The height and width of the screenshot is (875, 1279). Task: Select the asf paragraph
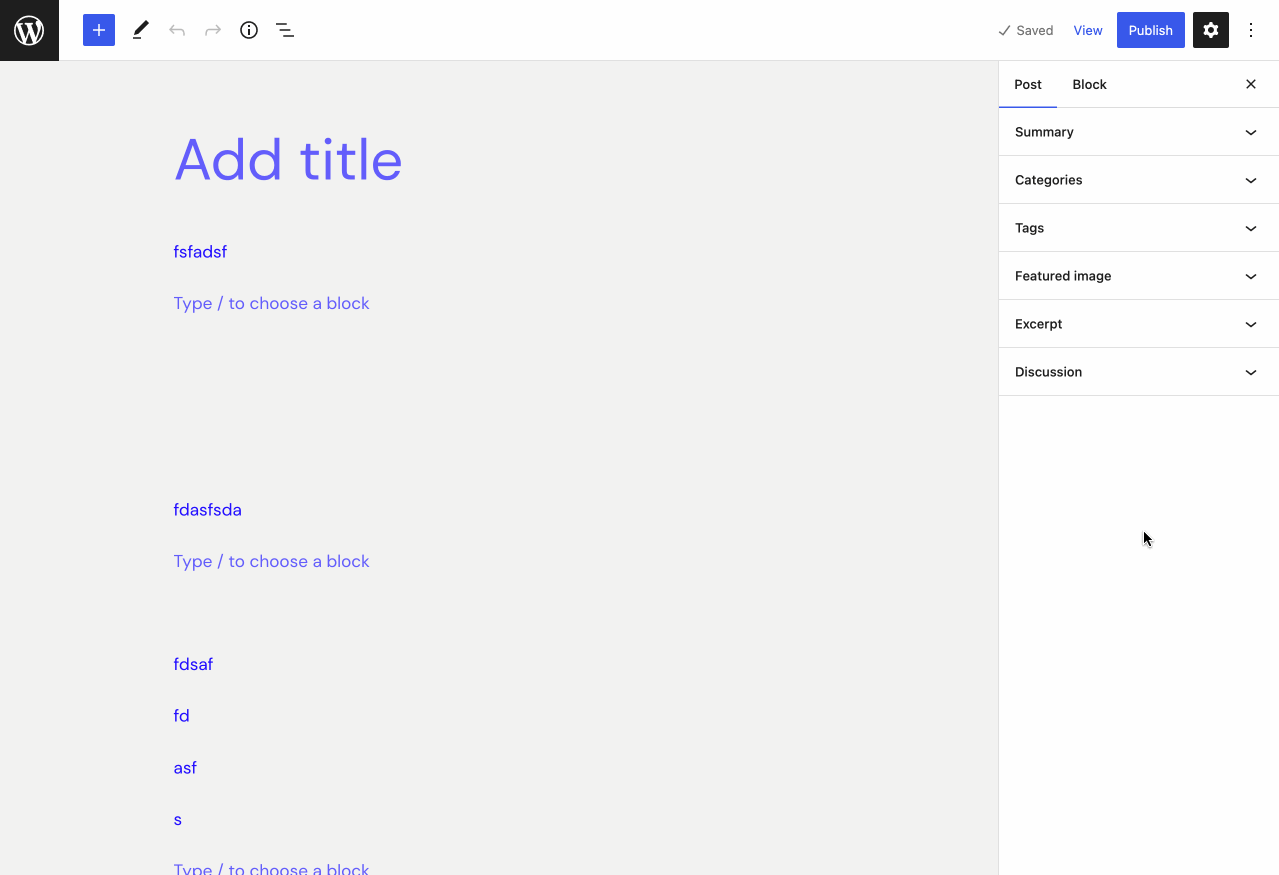[185, 768]
